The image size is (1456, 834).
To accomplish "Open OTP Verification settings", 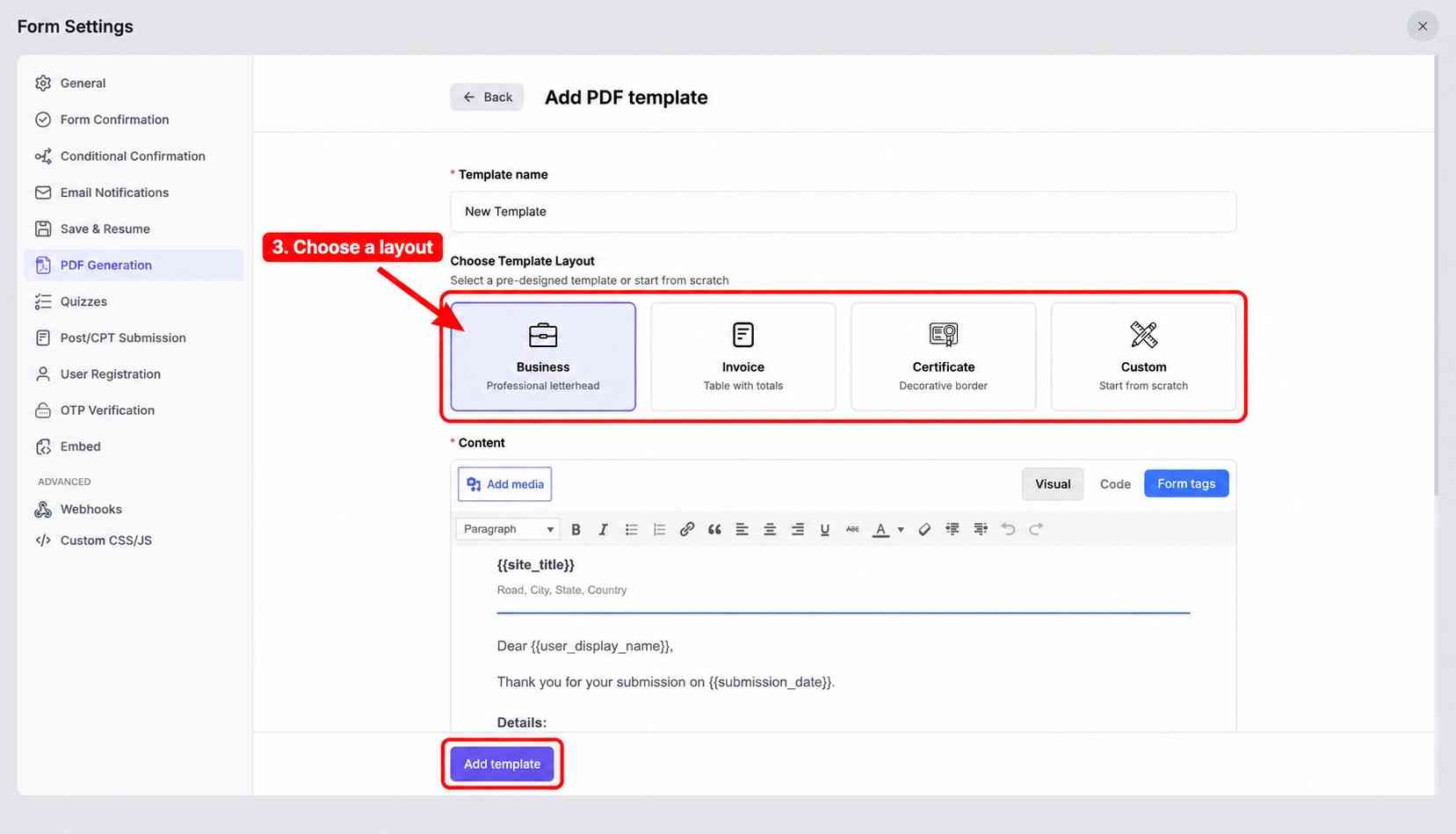I will 134,410.
